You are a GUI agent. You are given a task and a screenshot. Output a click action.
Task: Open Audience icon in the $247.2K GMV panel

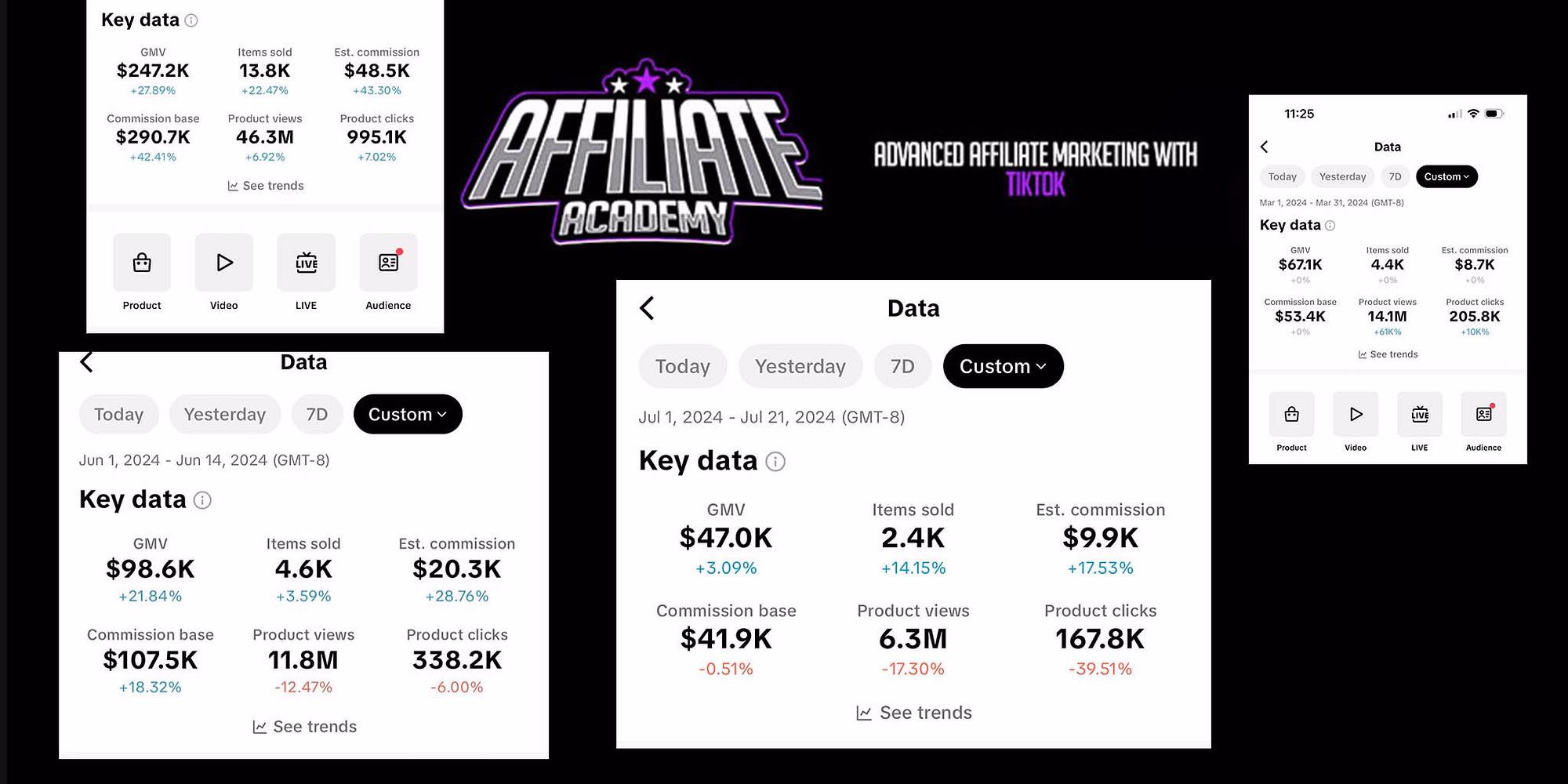(388, 263)
